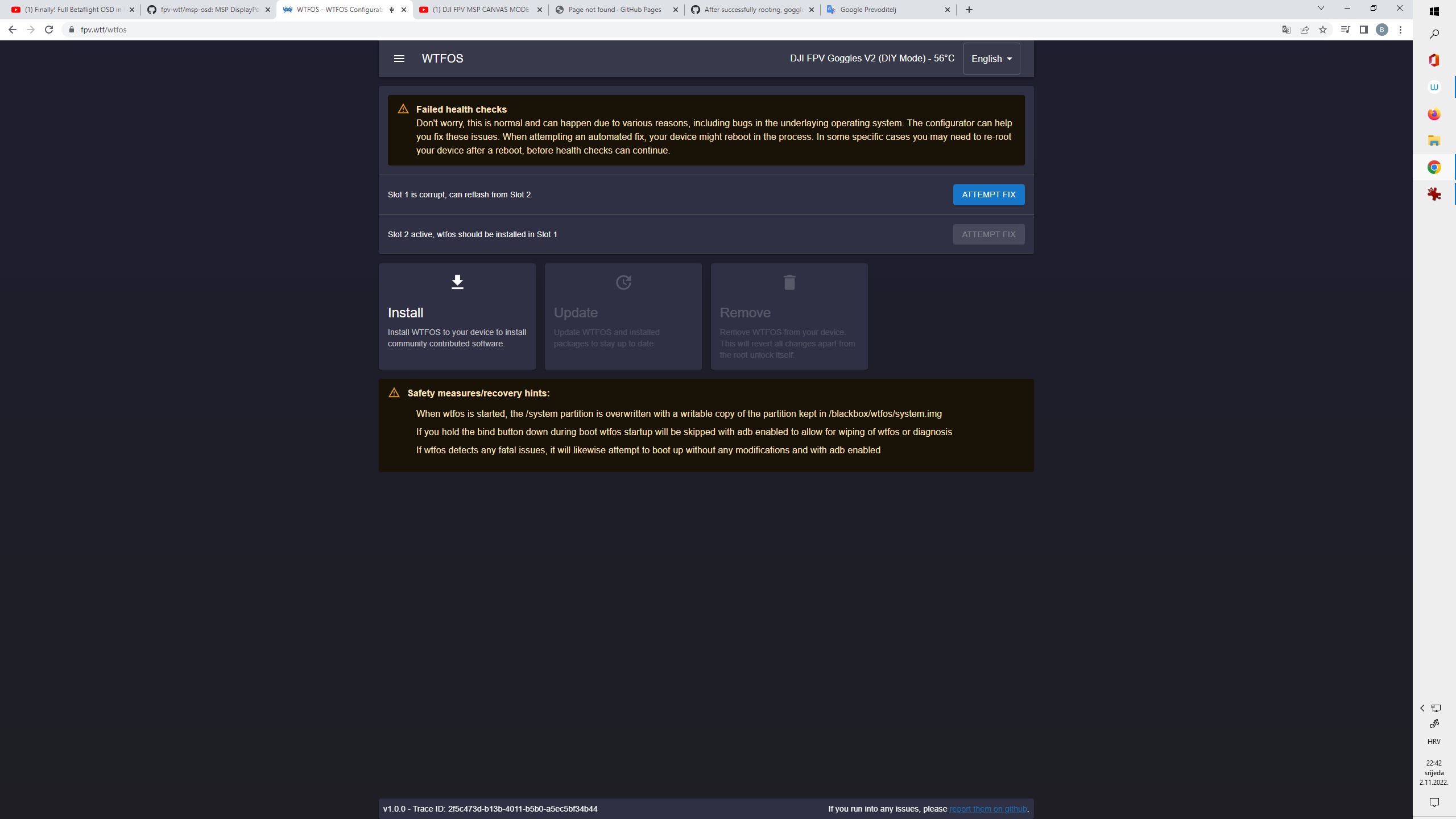
Task: Open File Explorer from the taskbar
Action: [1434, 140]
